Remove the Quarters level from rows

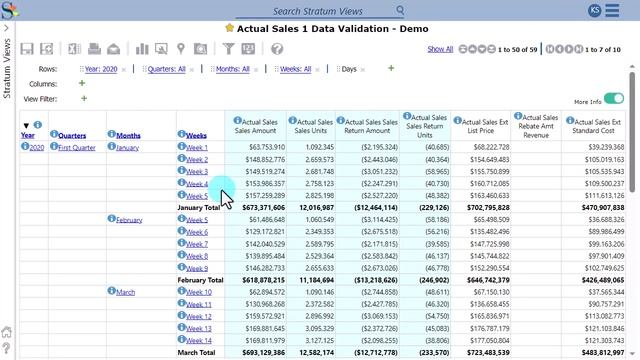pyautogui.click(x=191, y=70)
